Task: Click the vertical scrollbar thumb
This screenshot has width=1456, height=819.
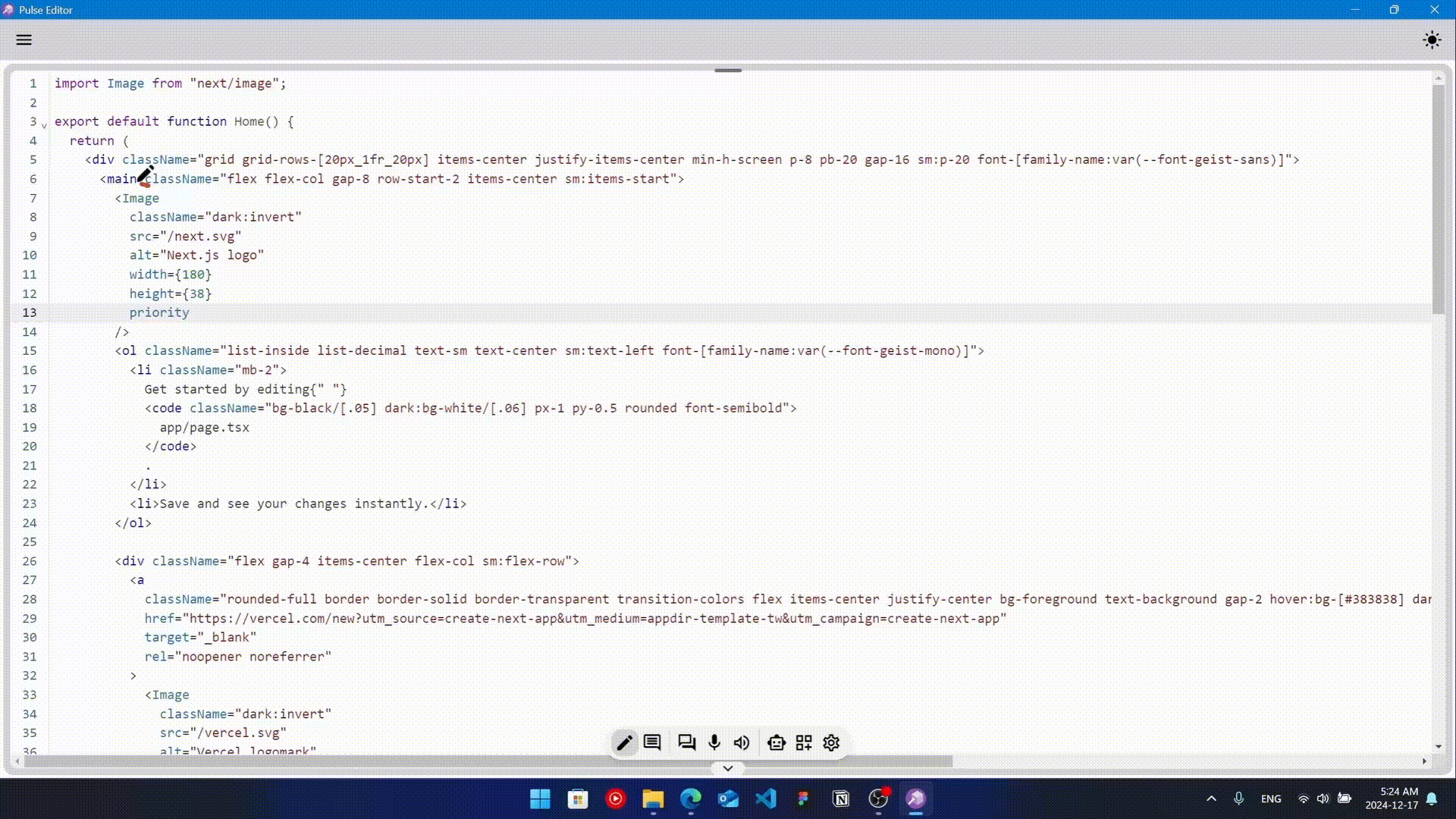Action: coord(1438,197)
